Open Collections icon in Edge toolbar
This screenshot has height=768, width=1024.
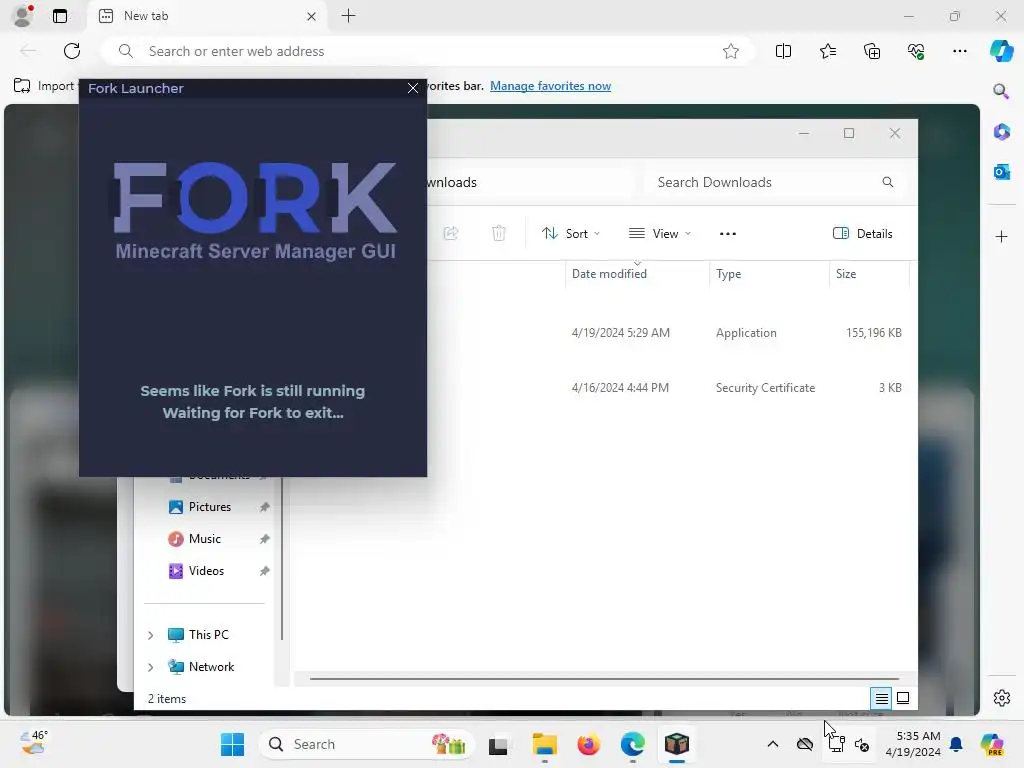(872, 51)
